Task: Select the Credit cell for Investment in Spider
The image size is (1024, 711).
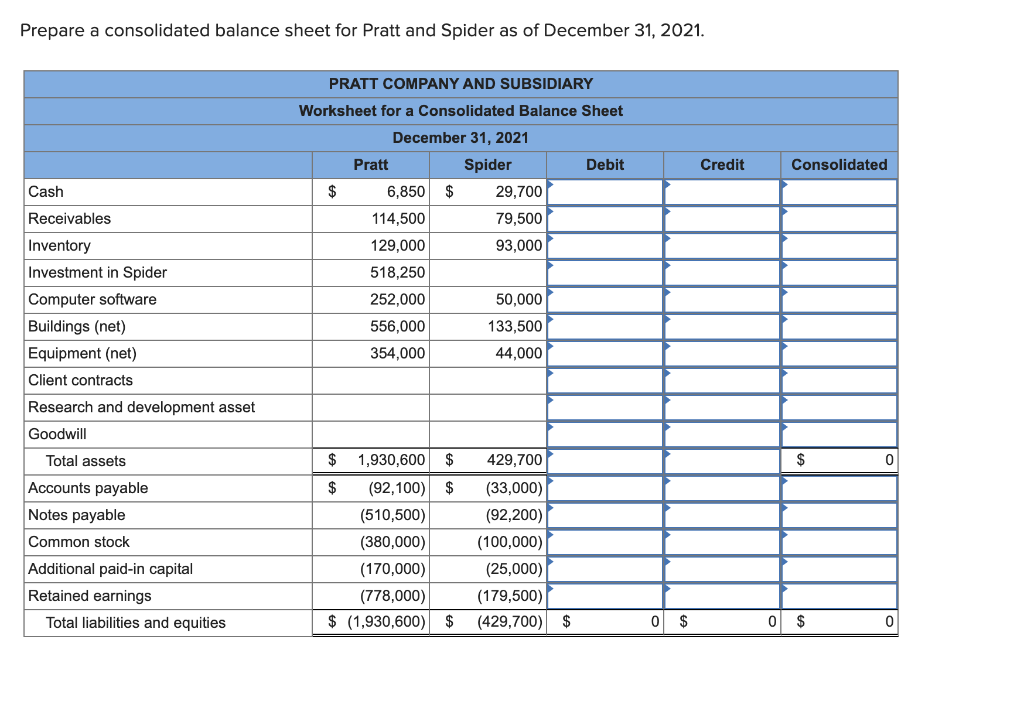Action: [x=722, y=272]
